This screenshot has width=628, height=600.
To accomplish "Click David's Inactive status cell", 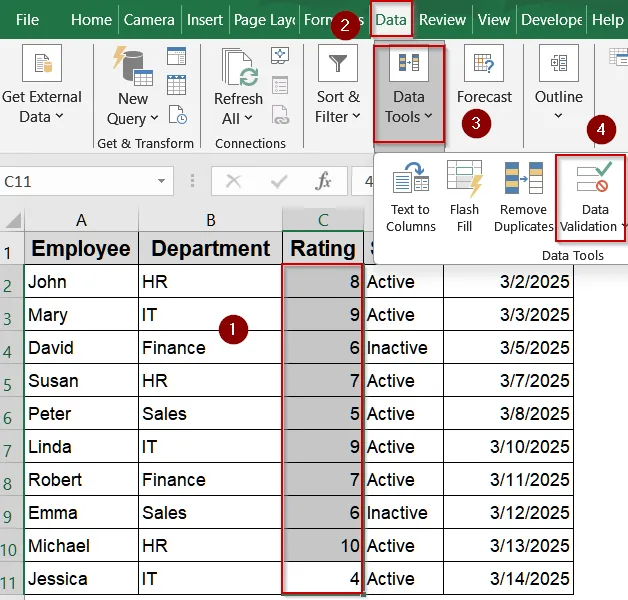I will tap(404, 347).
